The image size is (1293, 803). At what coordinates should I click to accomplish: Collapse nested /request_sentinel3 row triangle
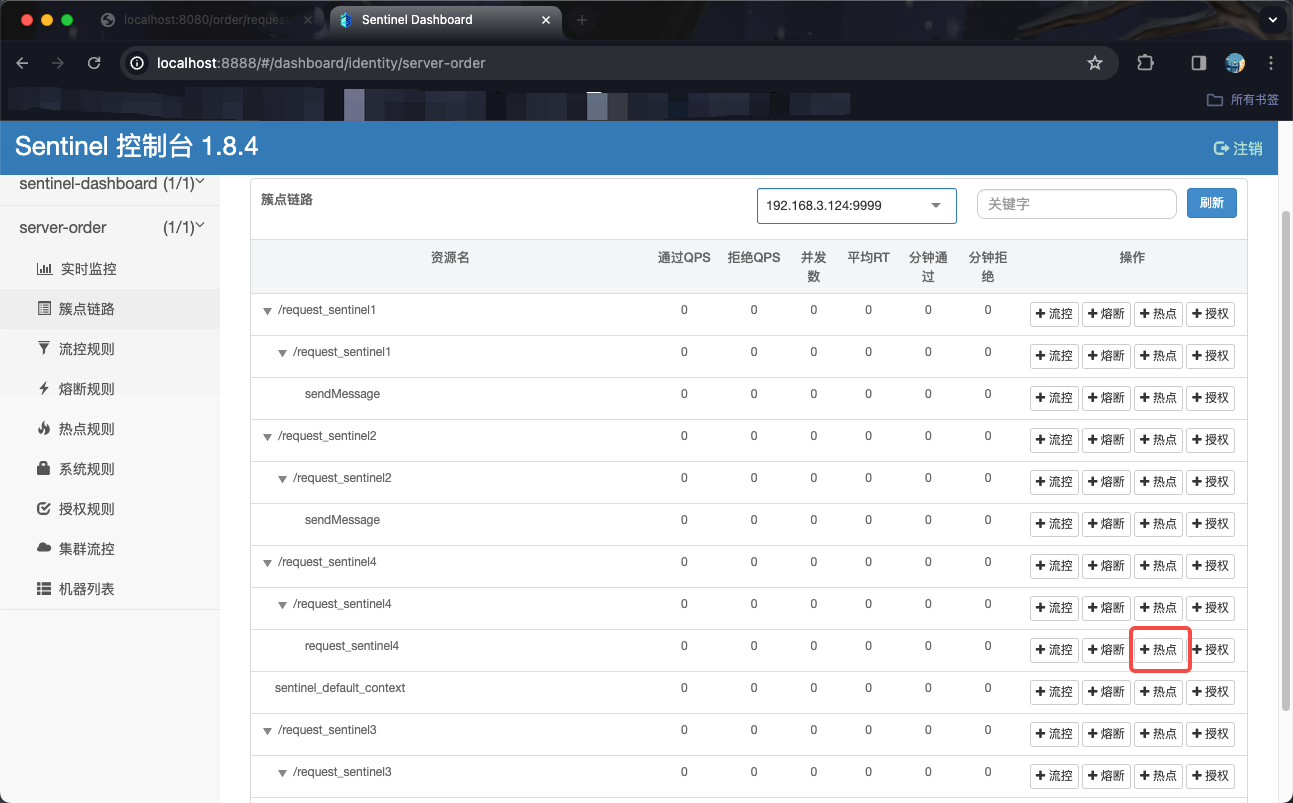[x=283, y=773]
